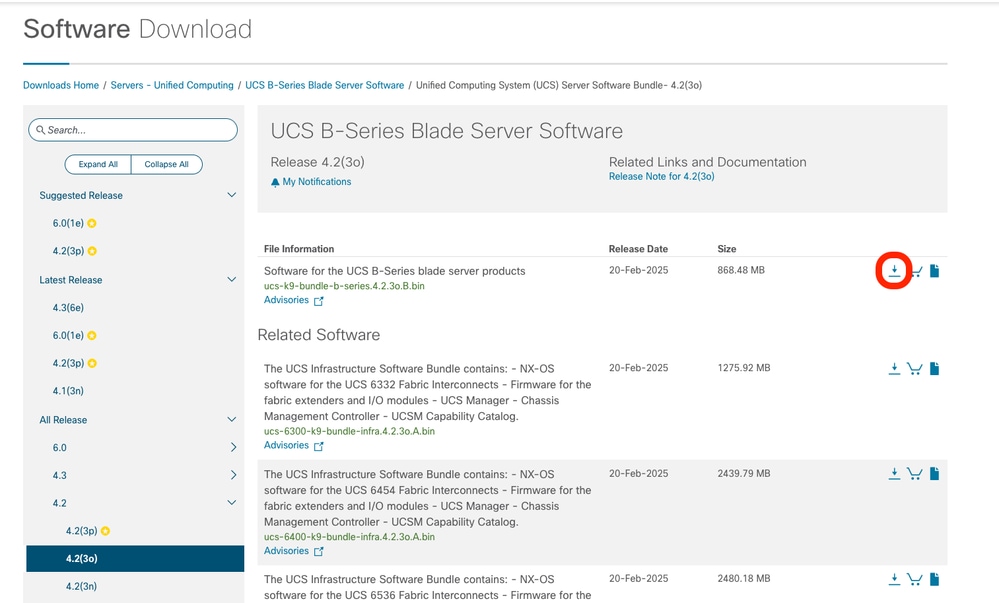The height and width of the screenshot is (603, 999).
Task: Select release 4.2(3n) in the tree
Action: pos(82,586)
